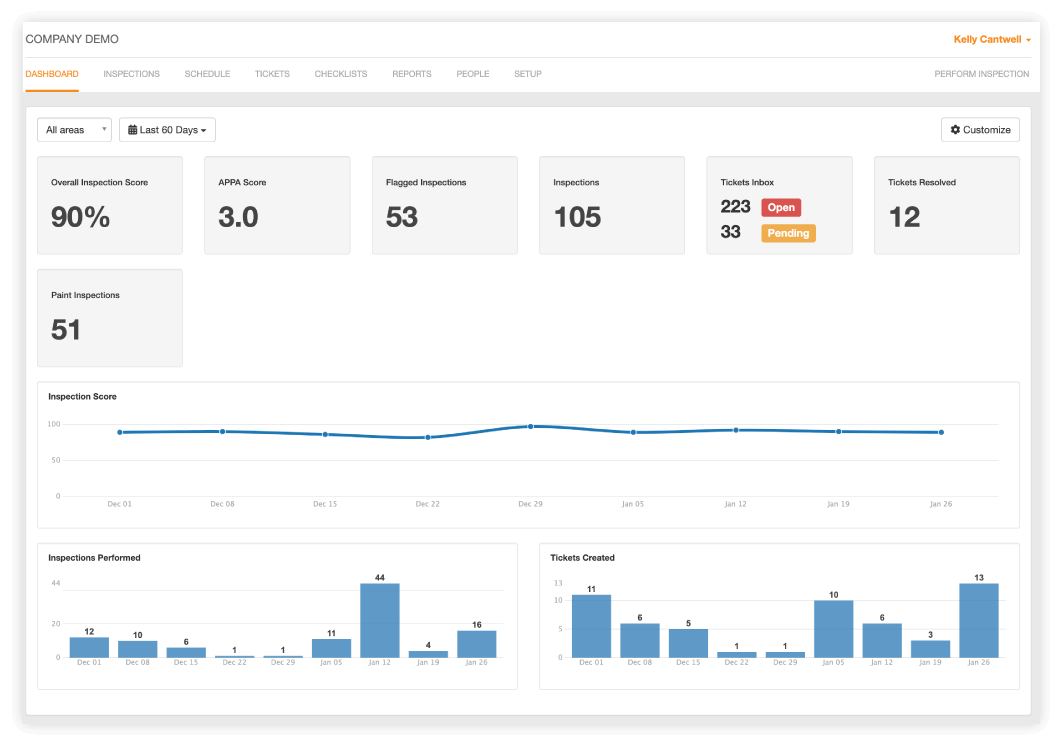Expand the Kelly Cantwell account menu

(x=992, y=39)
